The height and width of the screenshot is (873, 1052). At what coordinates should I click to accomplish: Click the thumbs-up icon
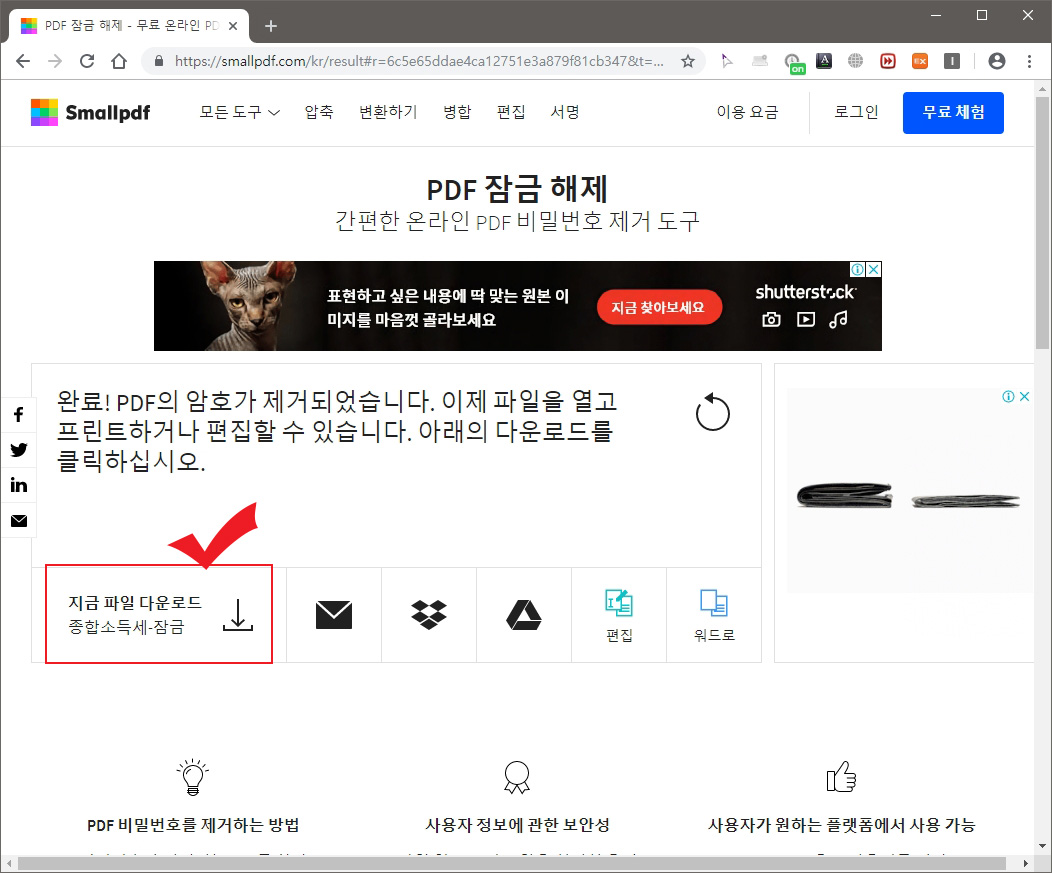tap(841, 776)
